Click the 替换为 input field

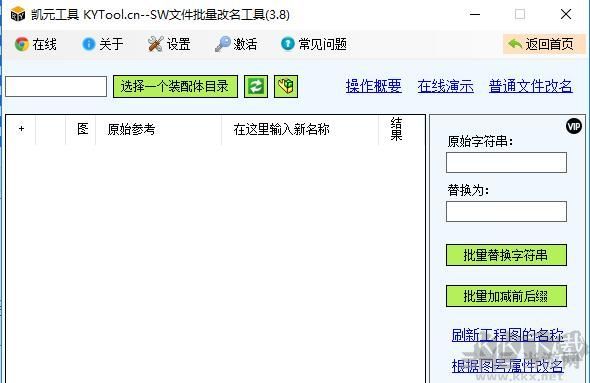[x=506, y=211]
